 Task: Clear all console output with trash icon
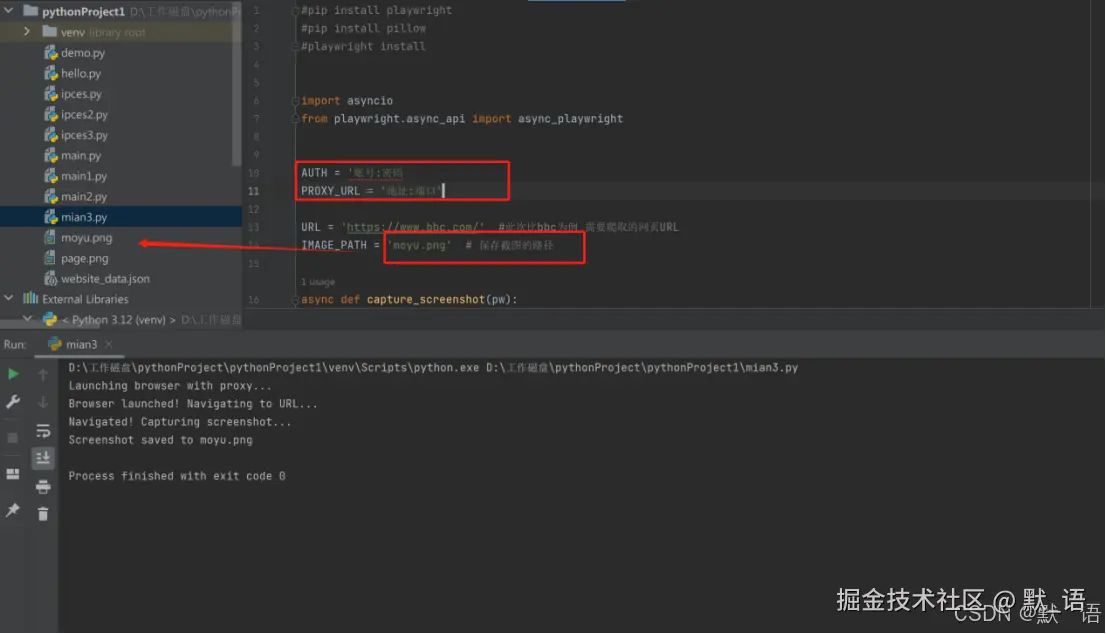[43, 514]
